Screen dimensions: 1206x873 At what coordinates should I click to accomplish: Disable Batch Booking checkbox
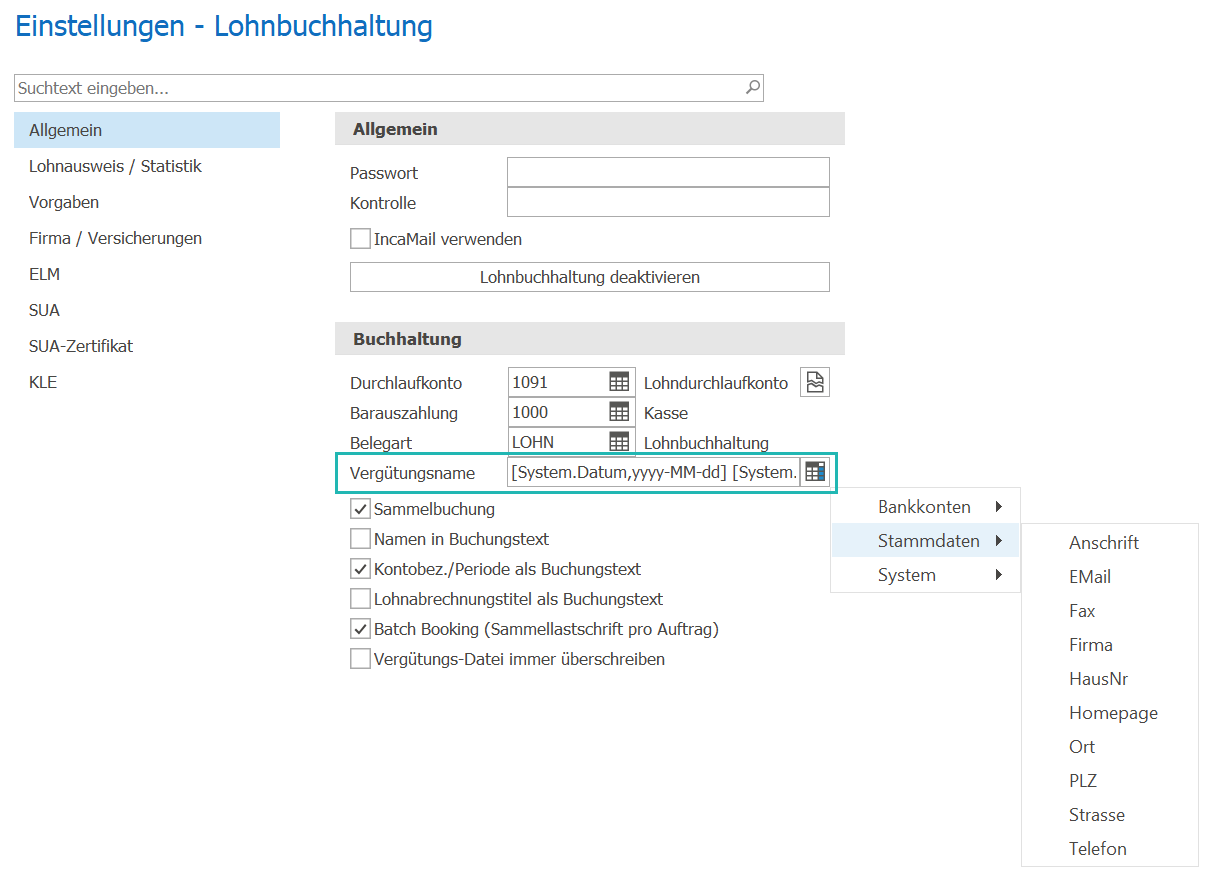tap(360, 629)
